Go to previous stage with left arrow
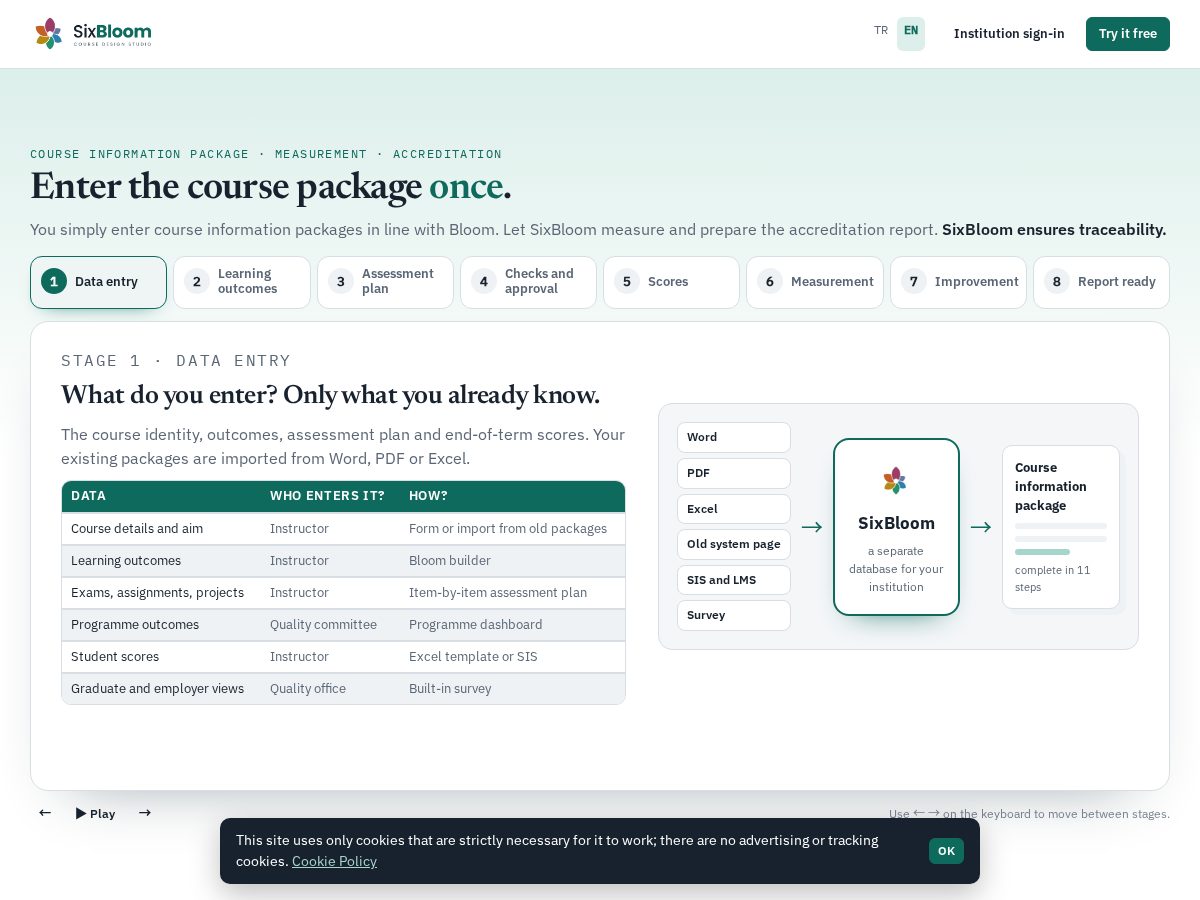Viewport: 1200px width, 900px height. pyautogui.click(x=45, y=813)
